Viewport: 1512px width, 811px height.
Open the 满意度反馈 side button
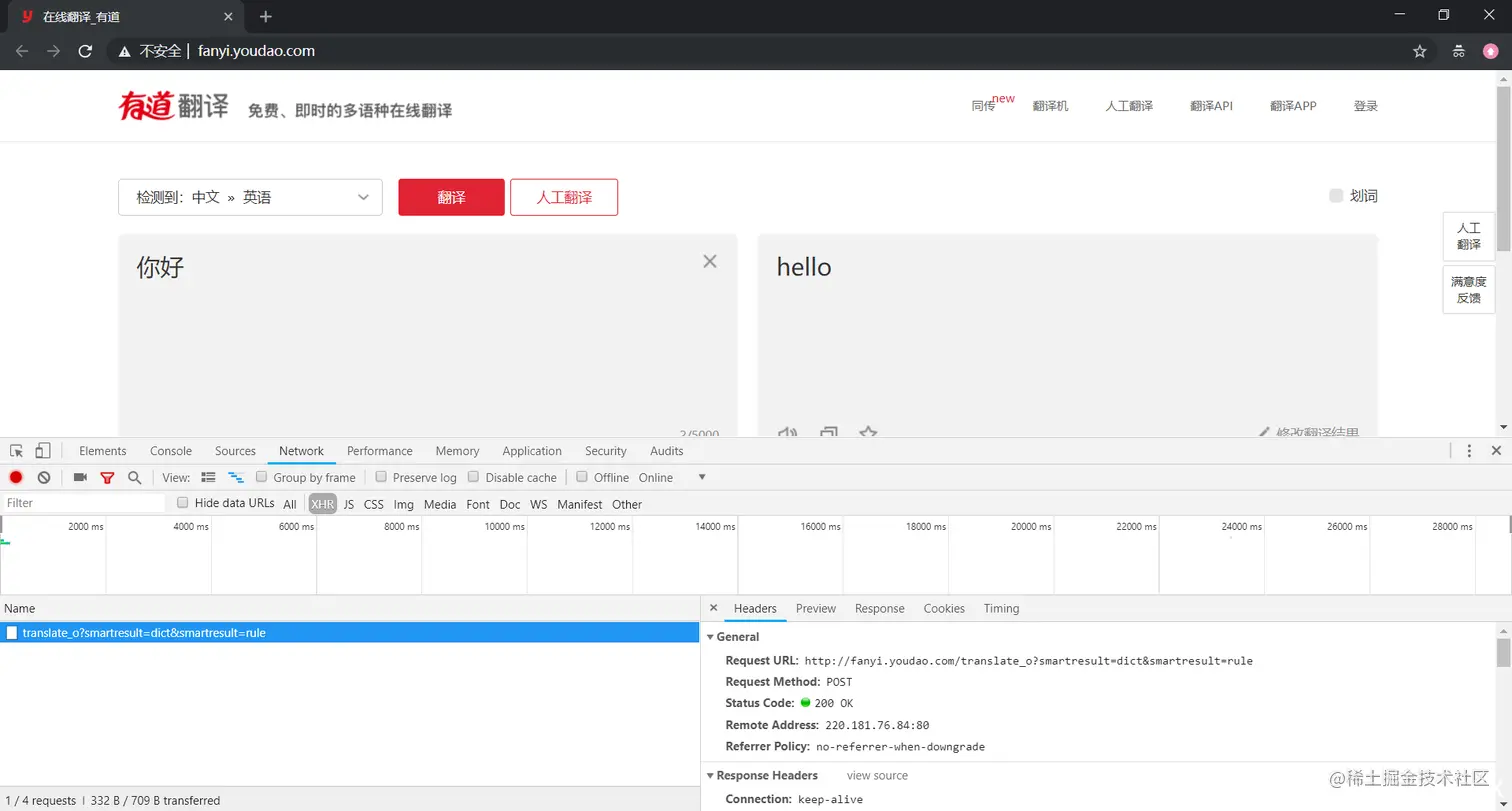click(x=1469, y=289)
